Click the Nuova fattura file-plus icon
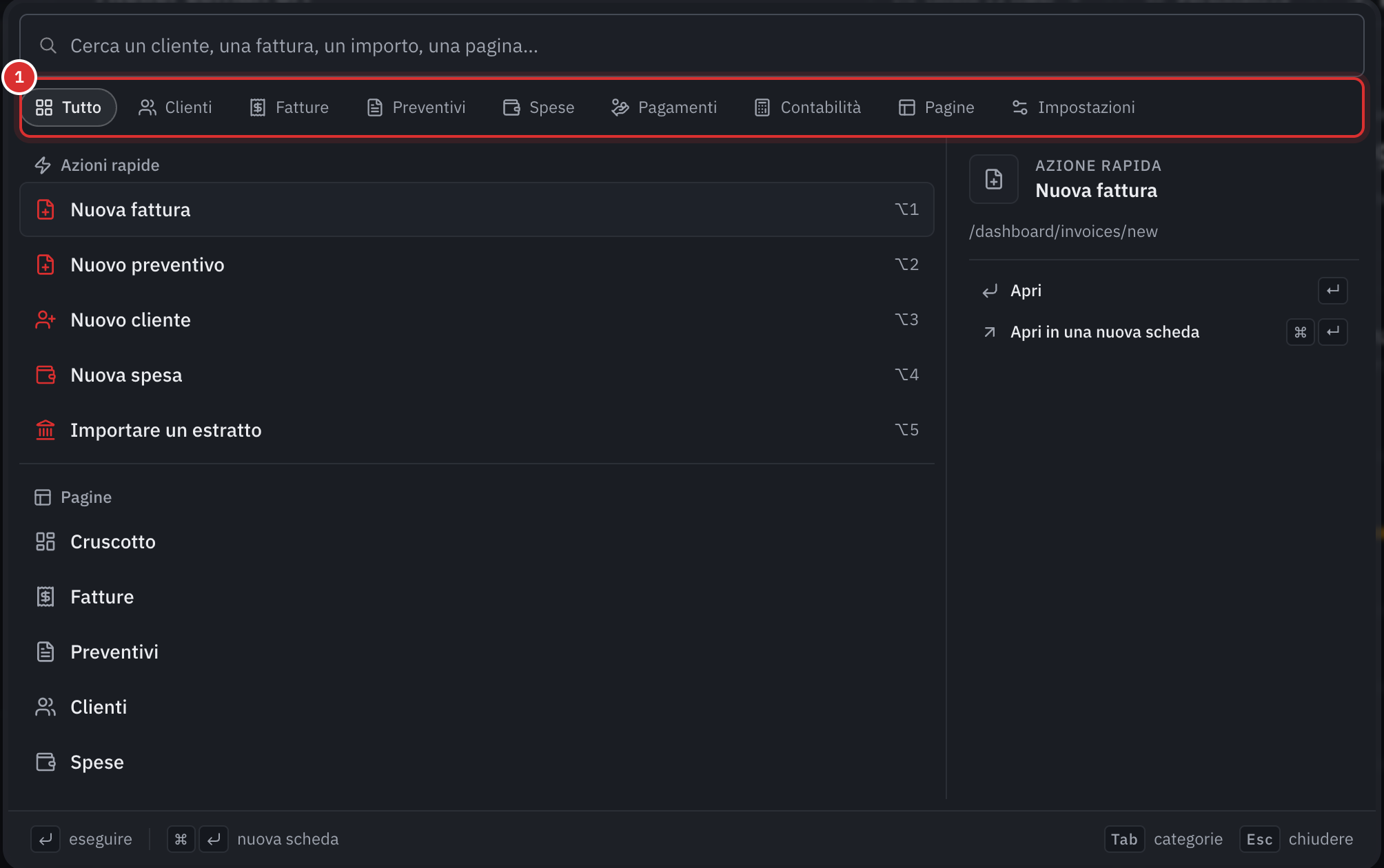This screenshot has height=868, width=1384. [45, 209]
